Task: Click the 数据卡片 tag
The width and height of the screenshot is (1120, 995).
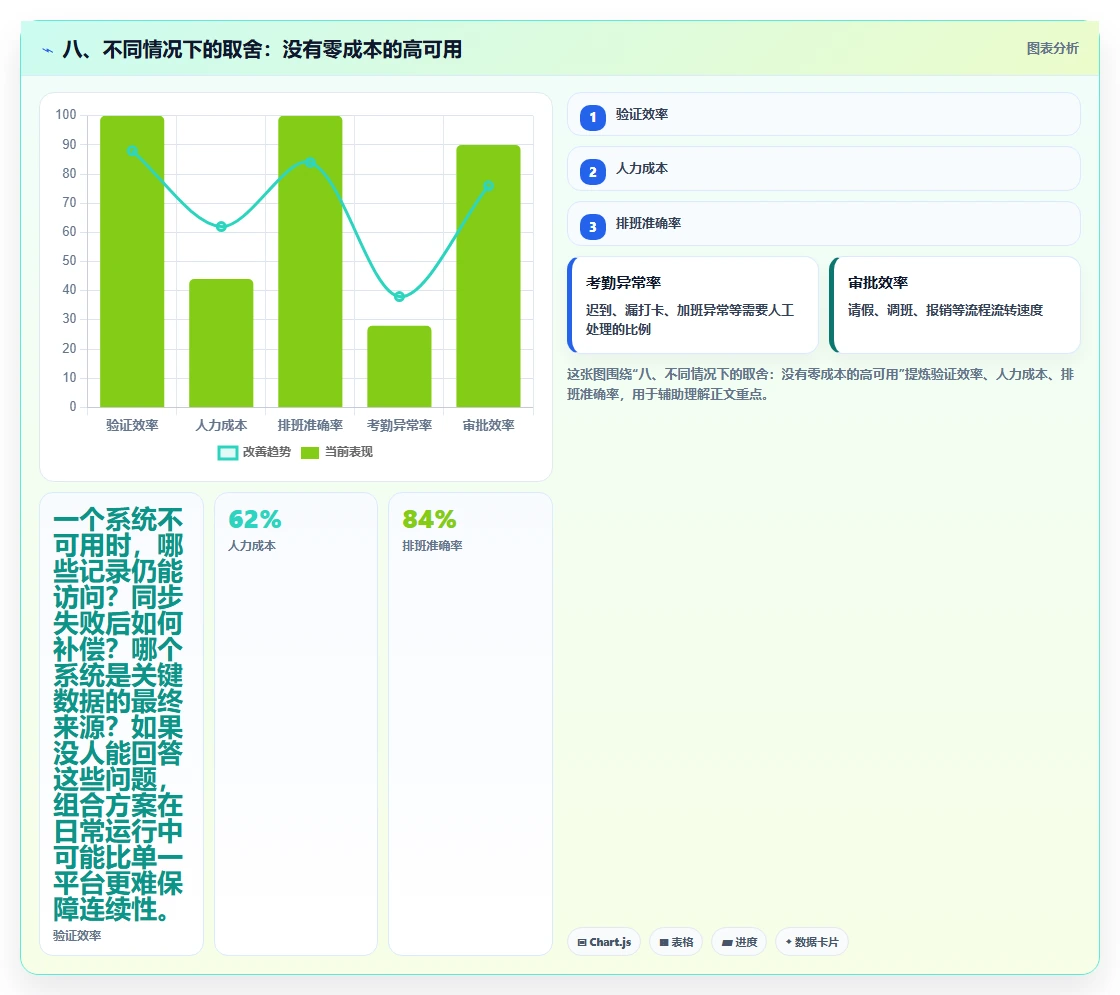Action: point(811,942)
